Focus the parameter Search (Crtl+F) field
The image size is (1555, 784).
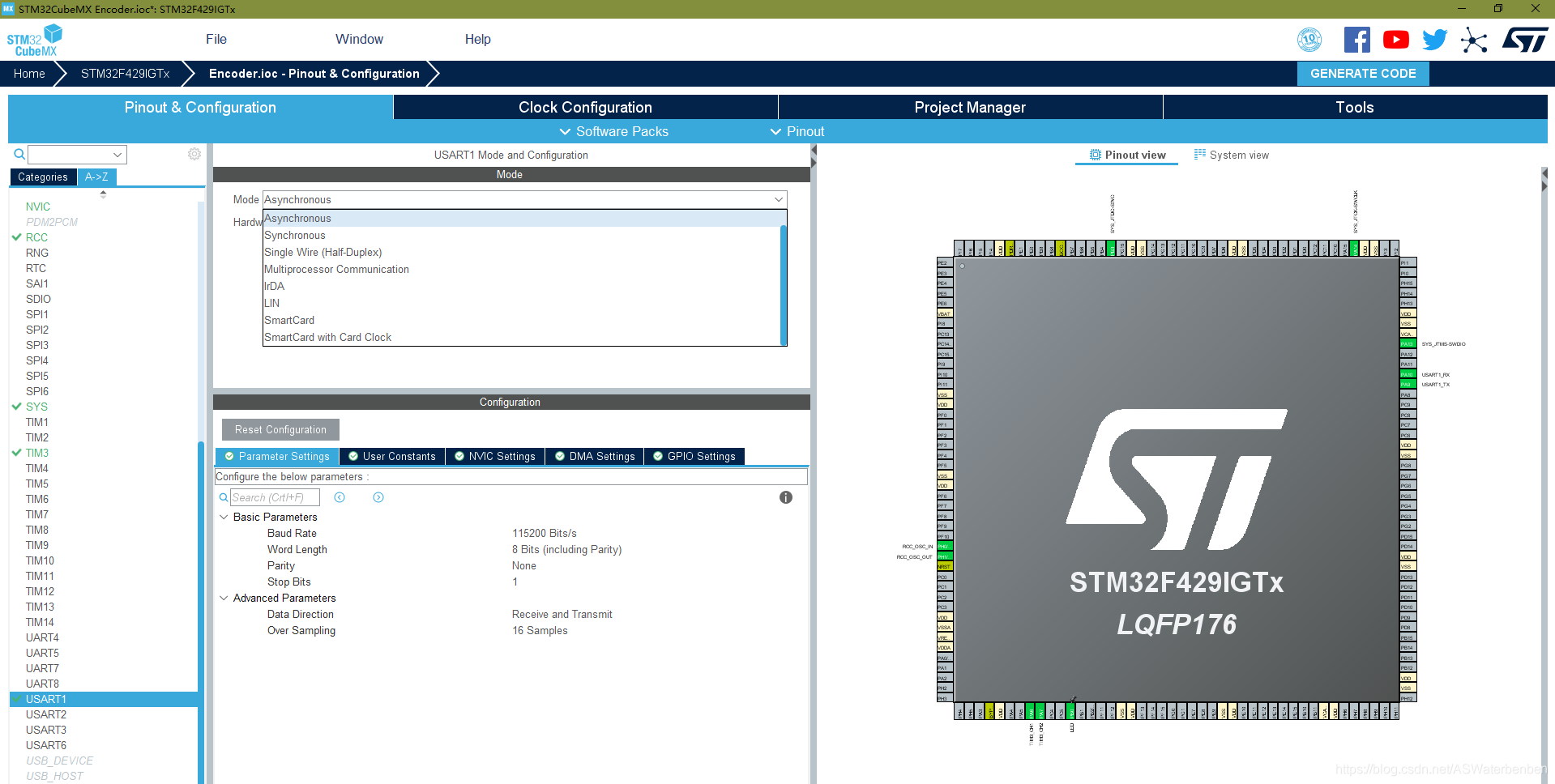(x=275, y=497)
